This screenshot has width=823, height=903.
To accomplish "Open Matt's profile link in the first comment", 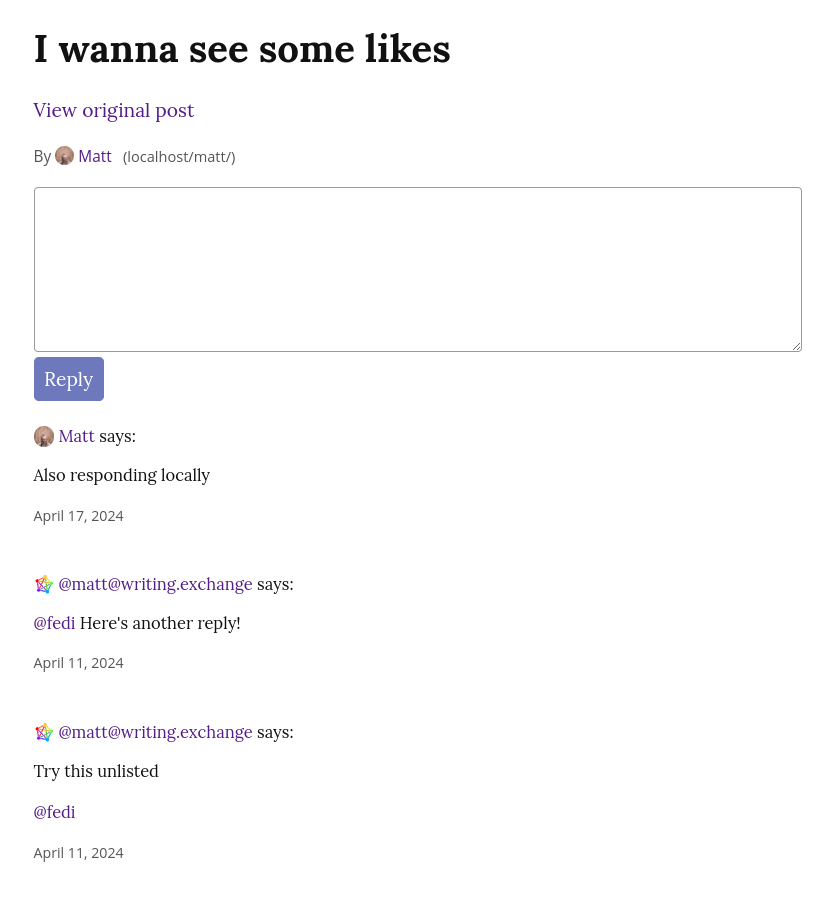I will [x=76, y=436].
